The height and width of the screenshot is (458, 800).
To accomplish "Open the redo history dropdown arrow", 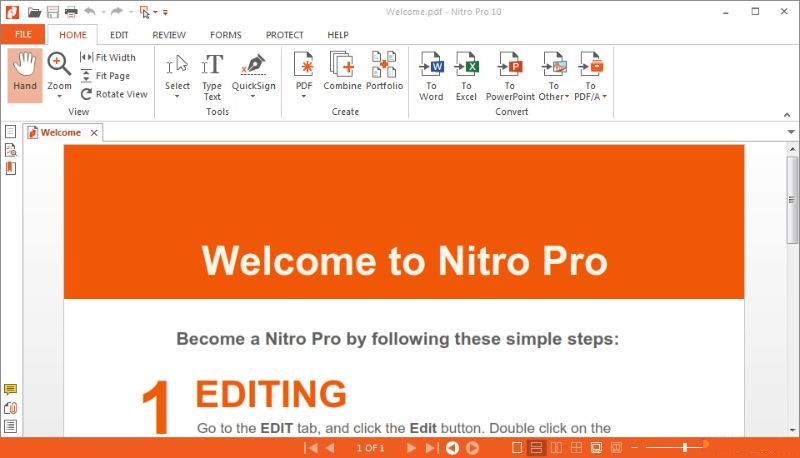I will [x=131, y=12].
